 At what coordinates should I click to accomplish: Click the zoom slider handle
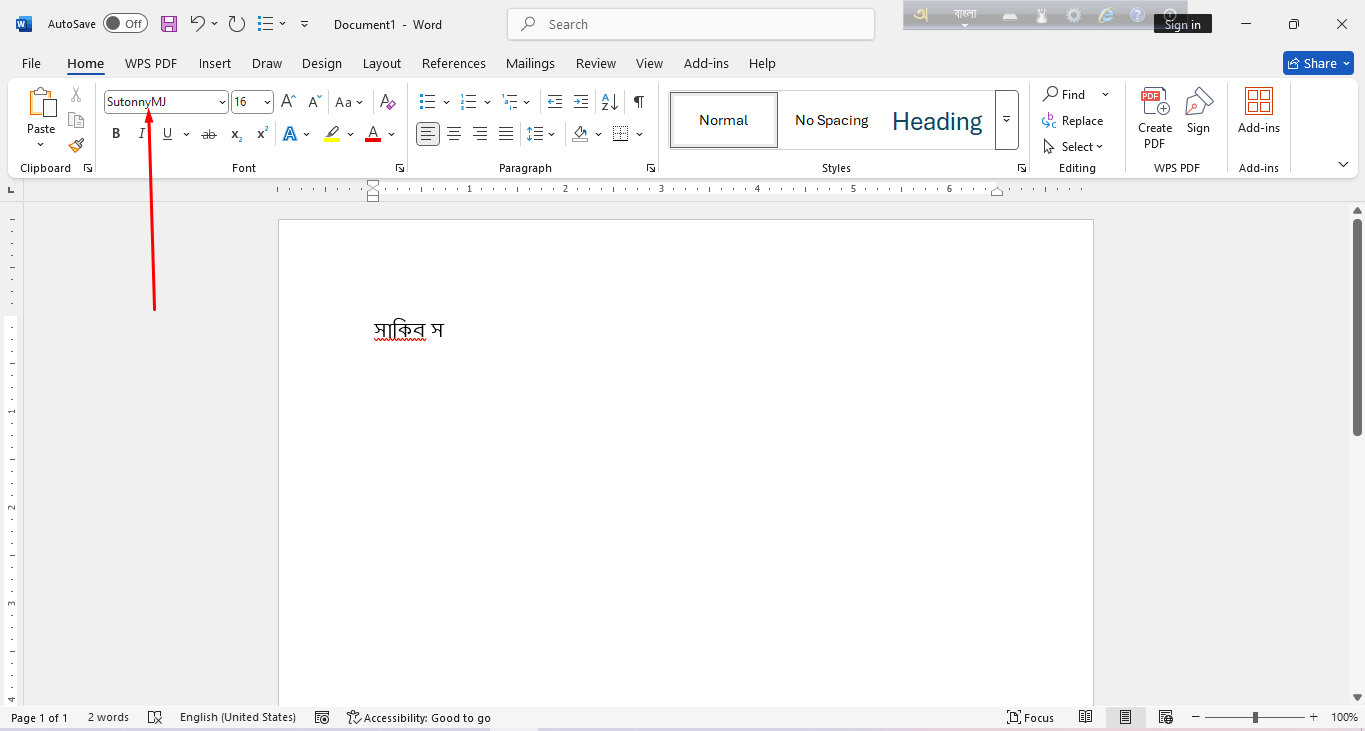click(1255, 717)
